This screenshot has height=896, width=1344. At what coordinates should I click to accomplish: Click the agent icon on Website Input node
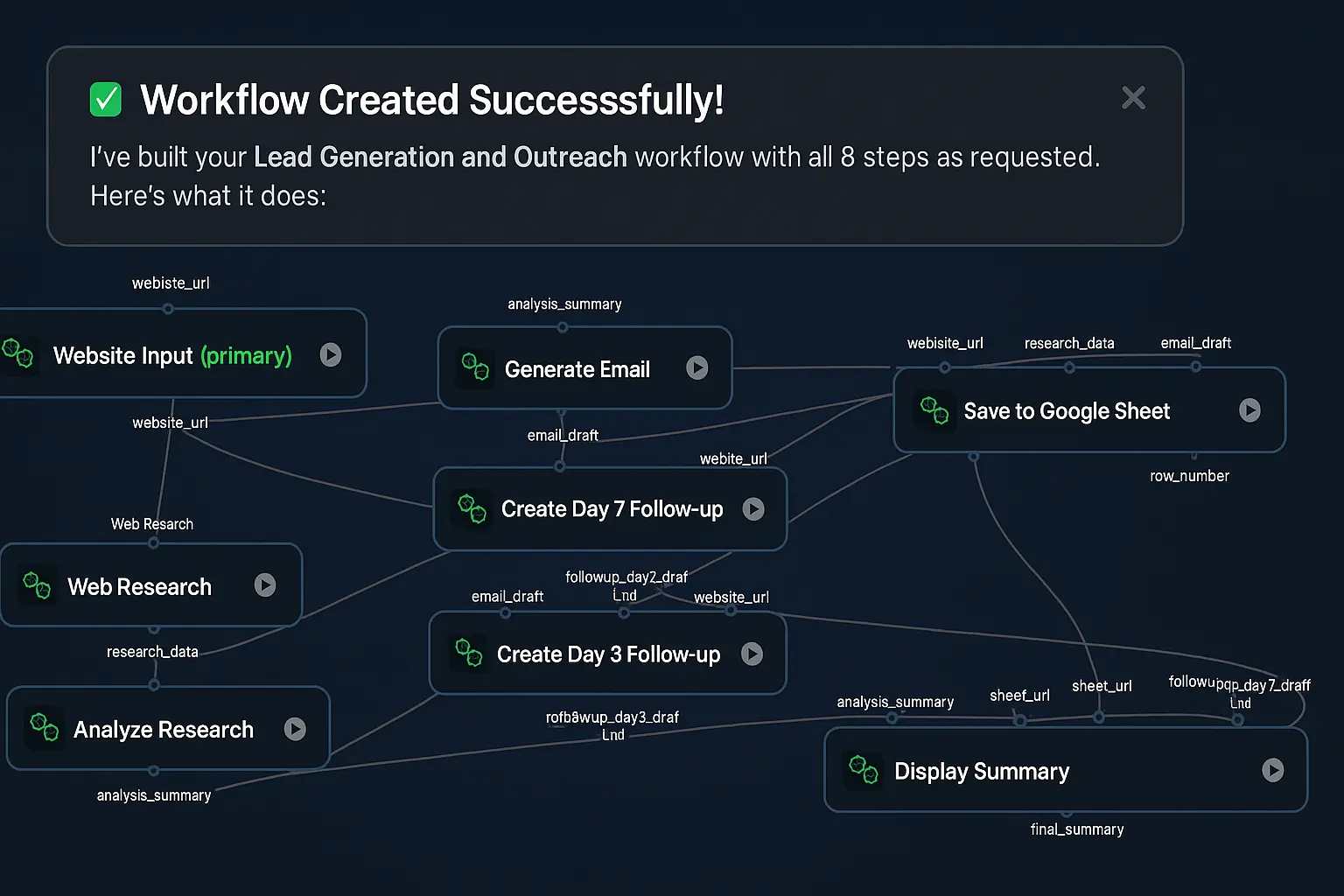coord(19,355)
